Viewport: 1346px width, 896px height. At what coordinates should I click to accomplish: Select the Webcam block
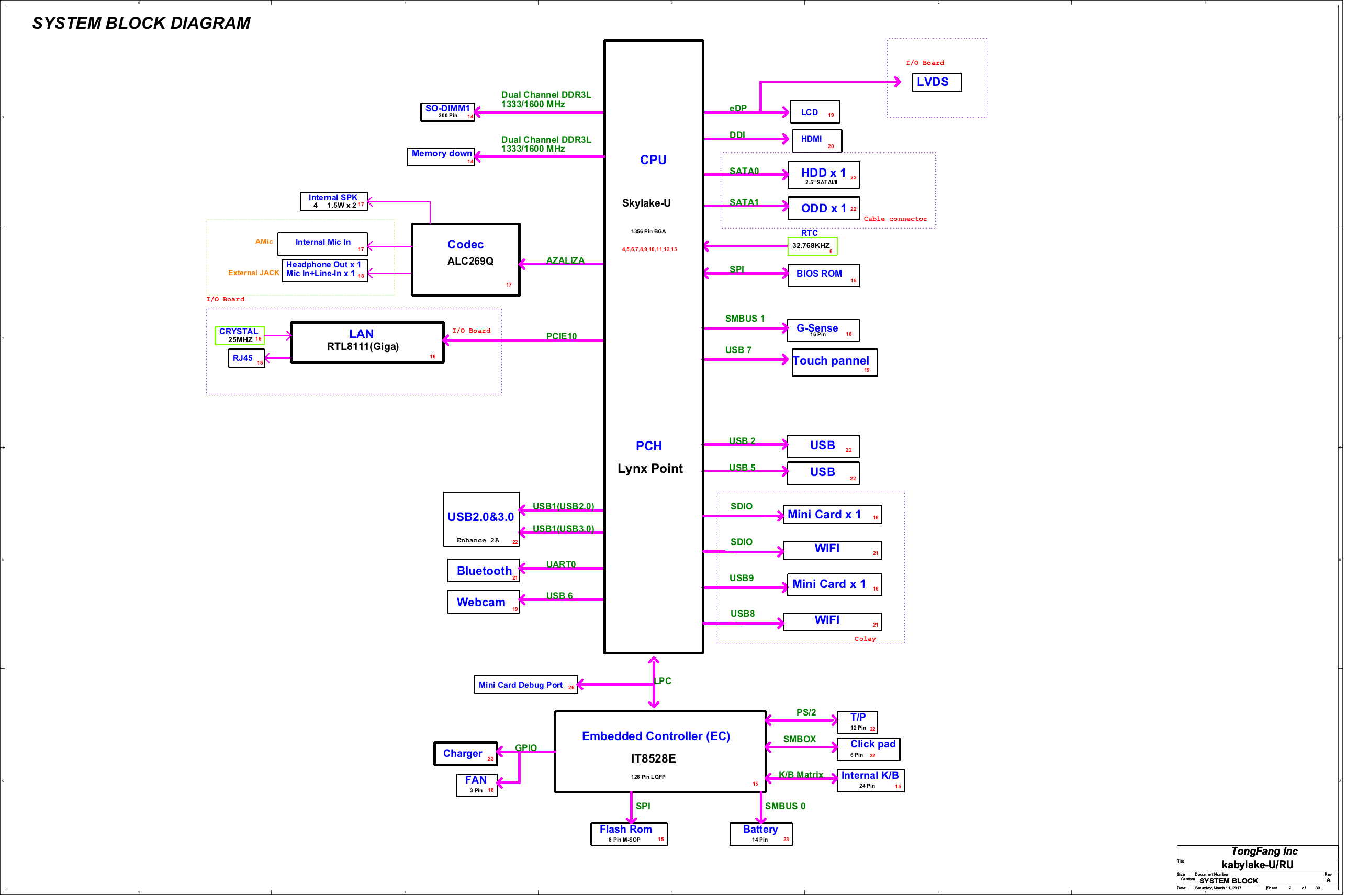point(483,602)
